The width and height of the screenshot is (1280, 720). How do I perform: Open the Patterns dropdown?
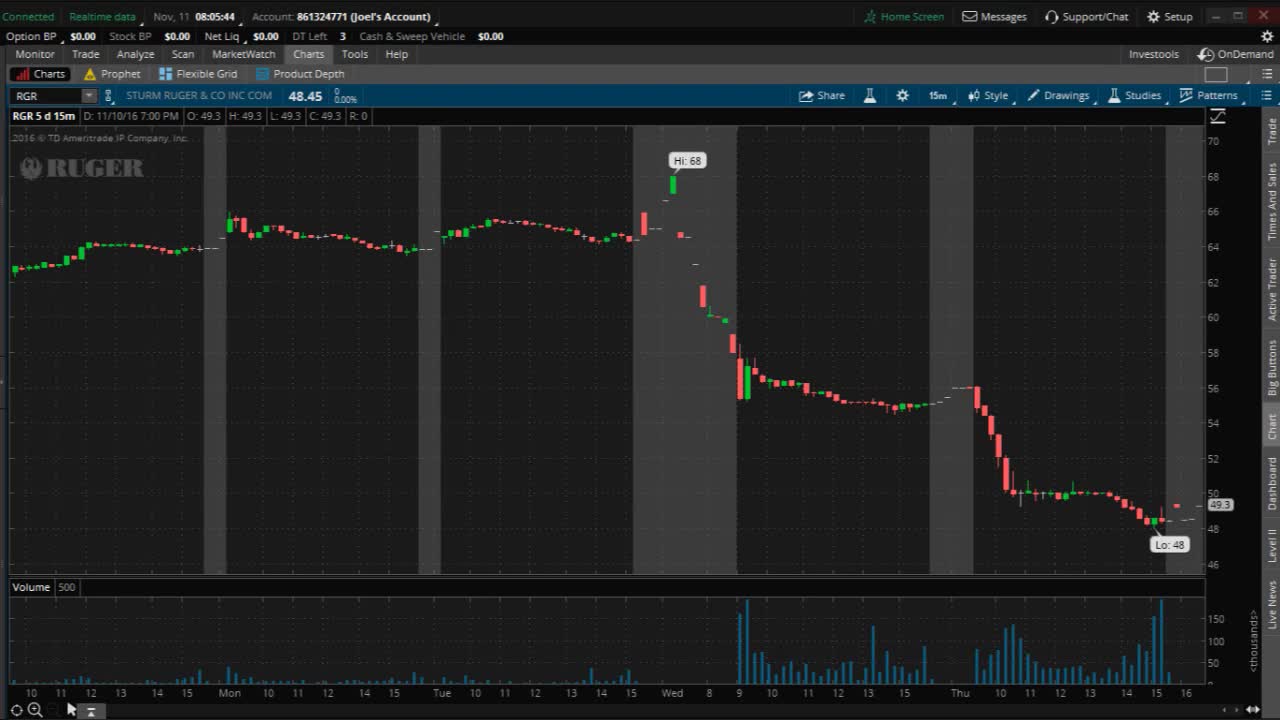click(1208, 95)
